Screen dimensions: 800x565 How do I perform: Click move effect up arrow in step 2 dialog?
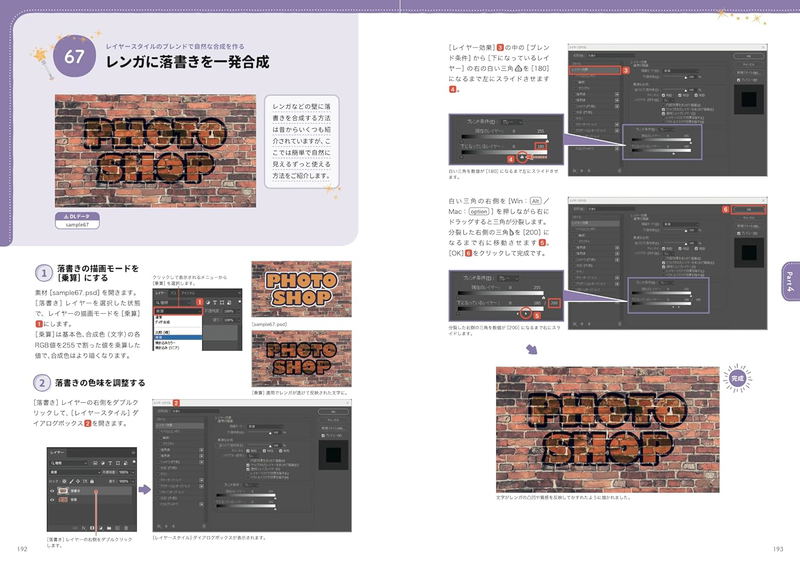tap(166, 526)
